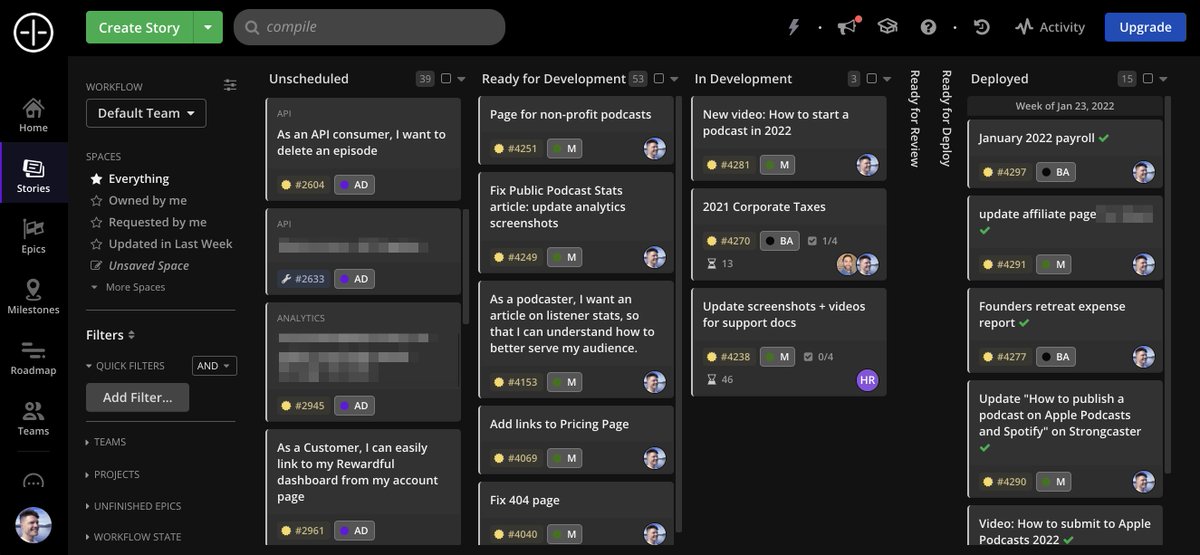Screen dimensions: 1200x555
Task: Click the graduation cap learning icon
Action: tap(887, 27)
